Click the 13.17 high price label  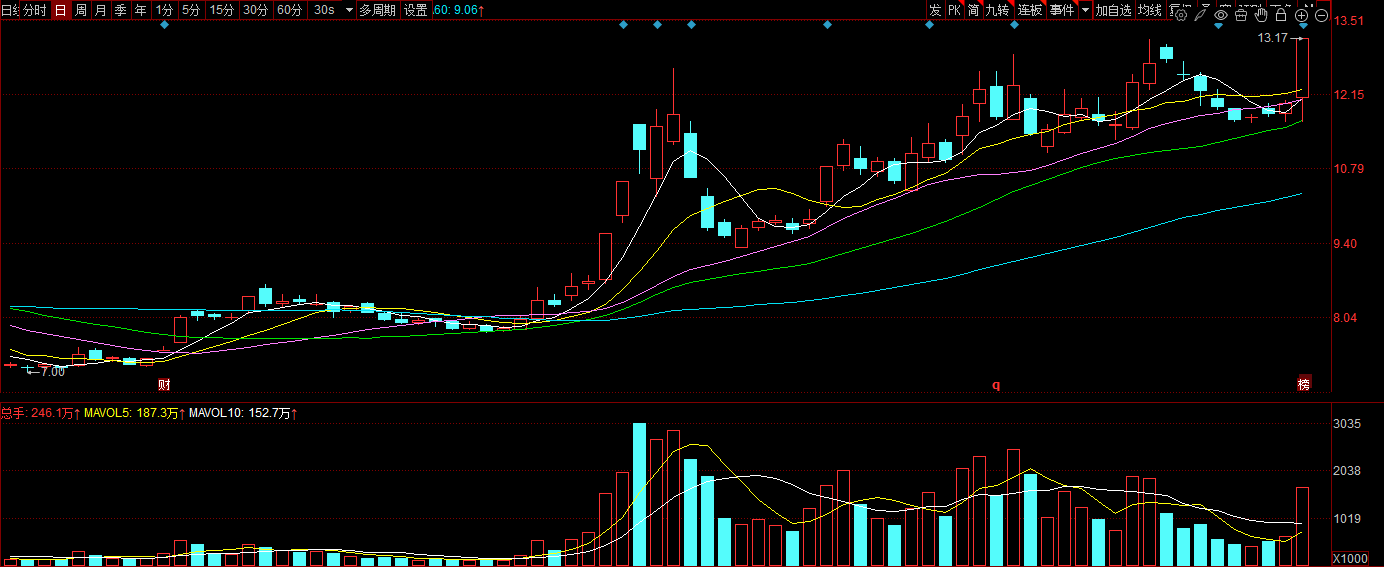point(1273,38)
